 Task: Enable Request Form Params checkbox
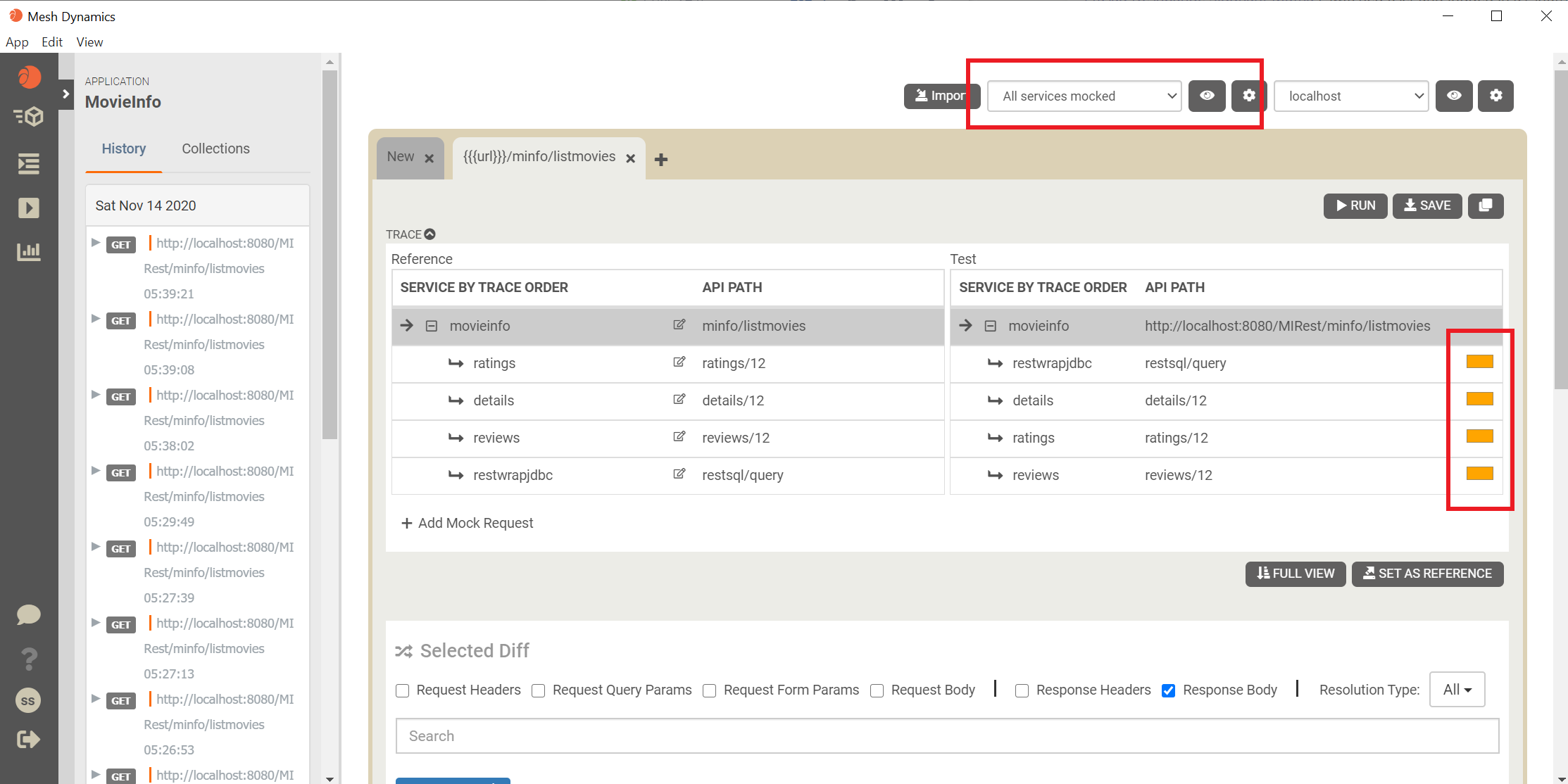tap(710, 690)
